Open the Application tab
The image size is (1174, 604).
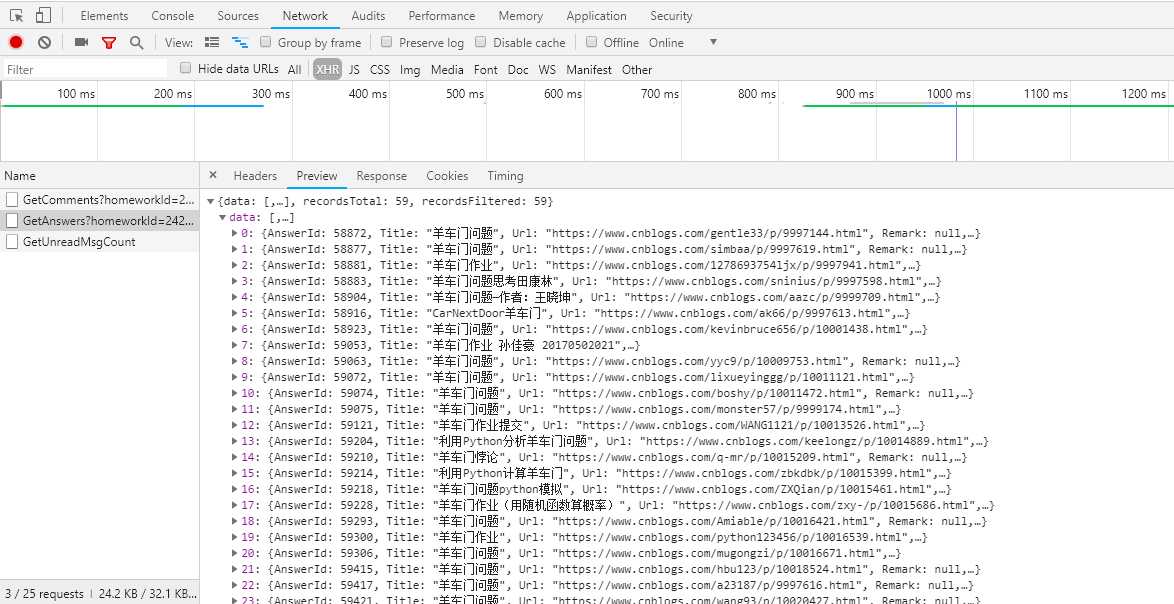pos(597,16)
